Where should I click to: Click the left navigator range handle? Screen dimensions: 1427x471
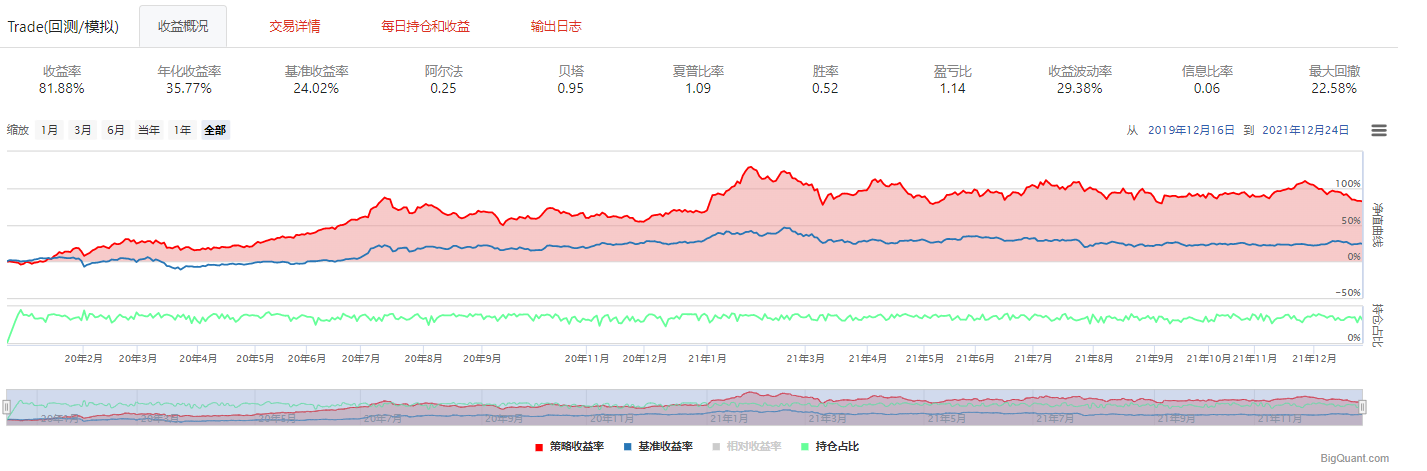click(x=6, y=407)
